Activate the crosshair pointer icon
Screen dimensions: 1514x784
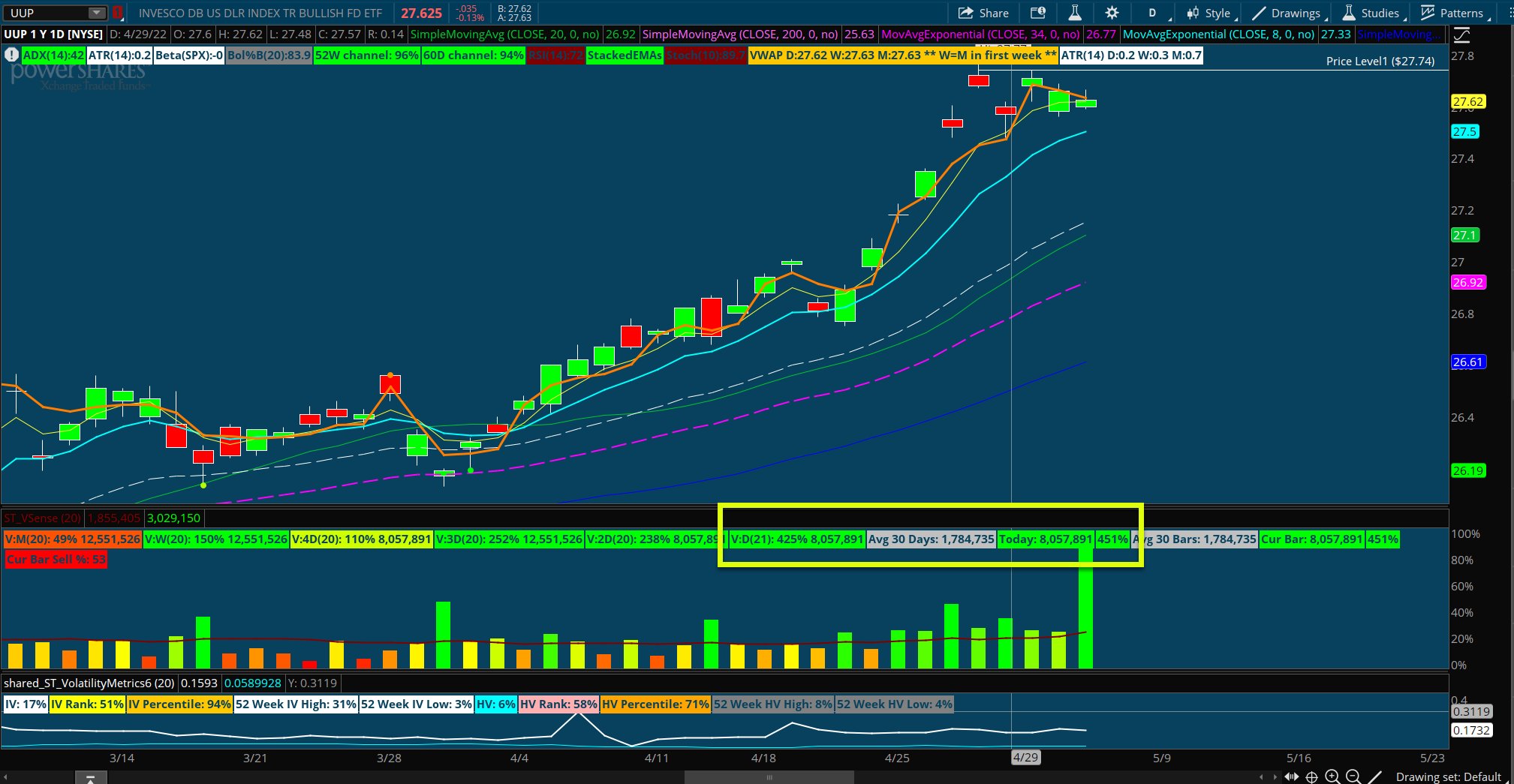pos(1311,776)
